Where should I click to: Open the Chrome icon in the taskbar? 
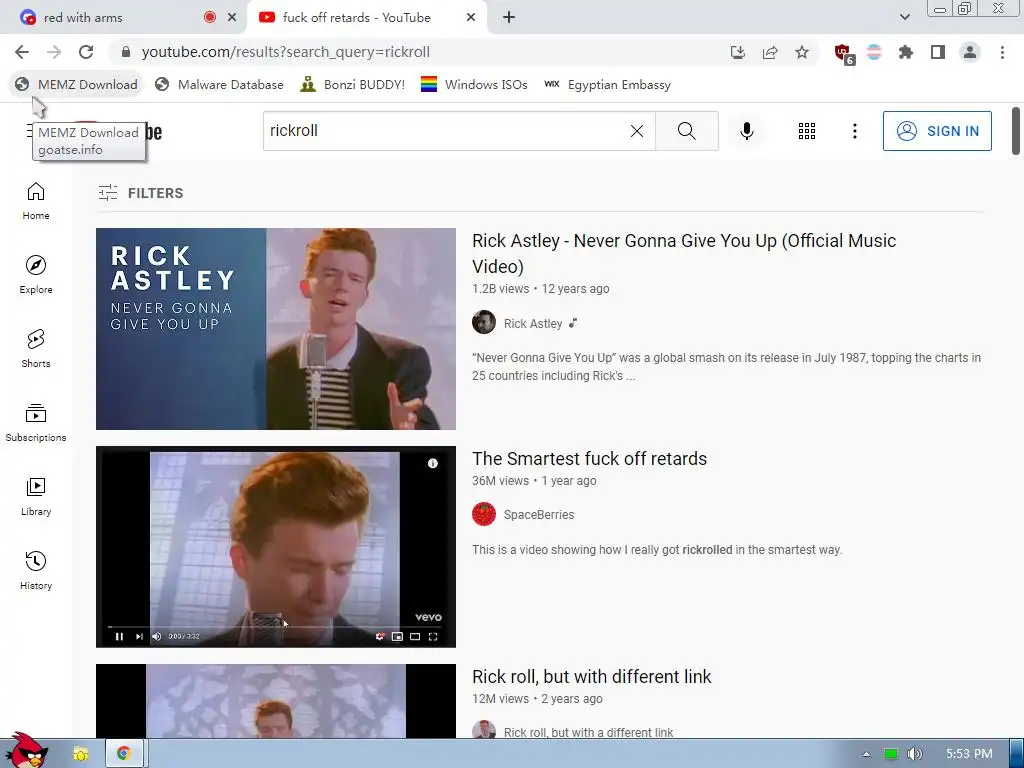(x=123, y=754)
